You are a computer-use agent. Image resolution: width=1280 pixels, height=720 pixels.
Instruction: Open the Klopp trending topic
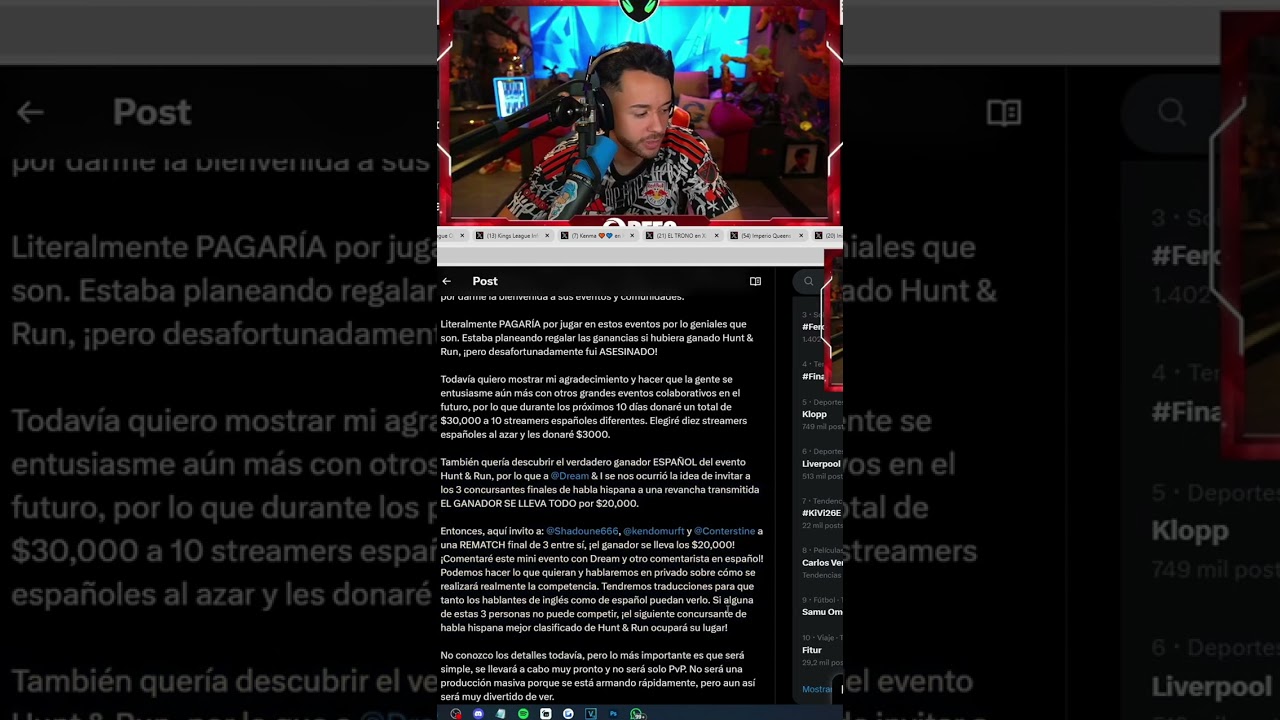[x=814, y=414]
